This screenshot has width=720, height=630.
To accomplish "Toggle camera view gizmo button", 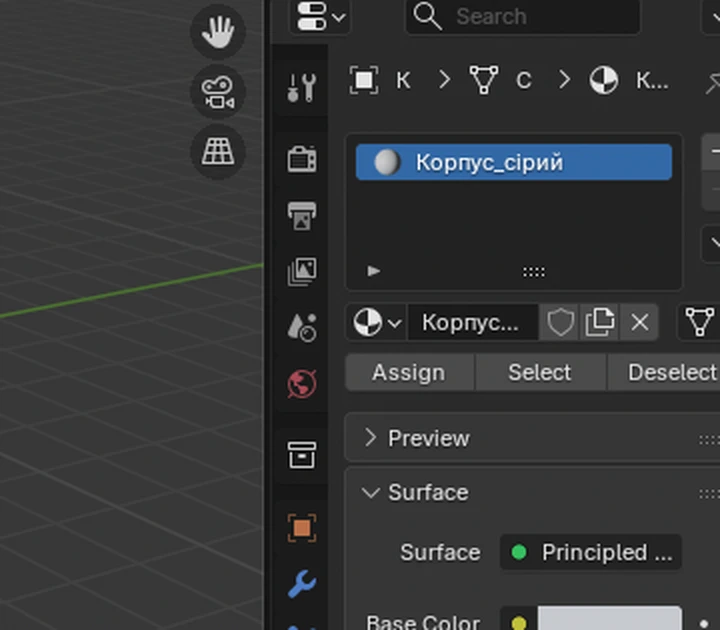I will click(218, 92).
